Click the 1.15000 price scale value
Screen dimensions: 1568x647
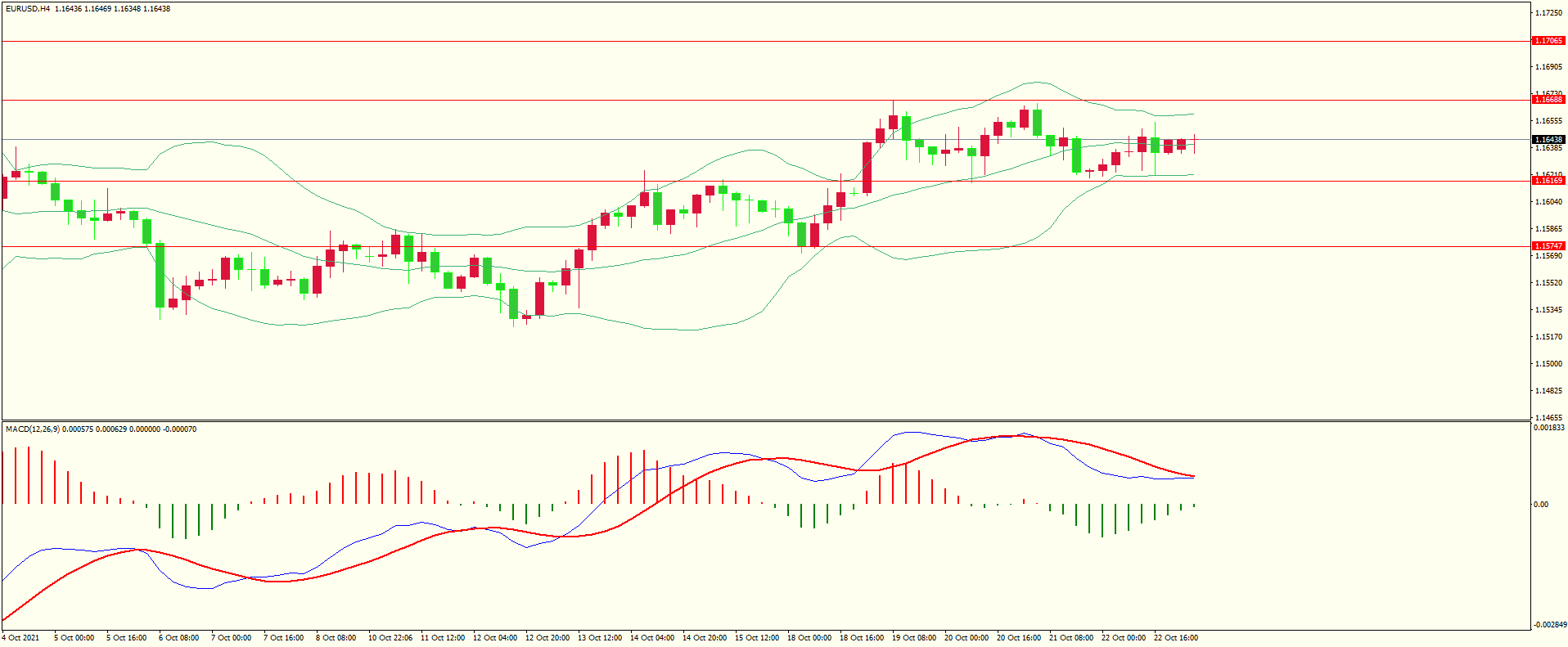tap(1548, 364)
